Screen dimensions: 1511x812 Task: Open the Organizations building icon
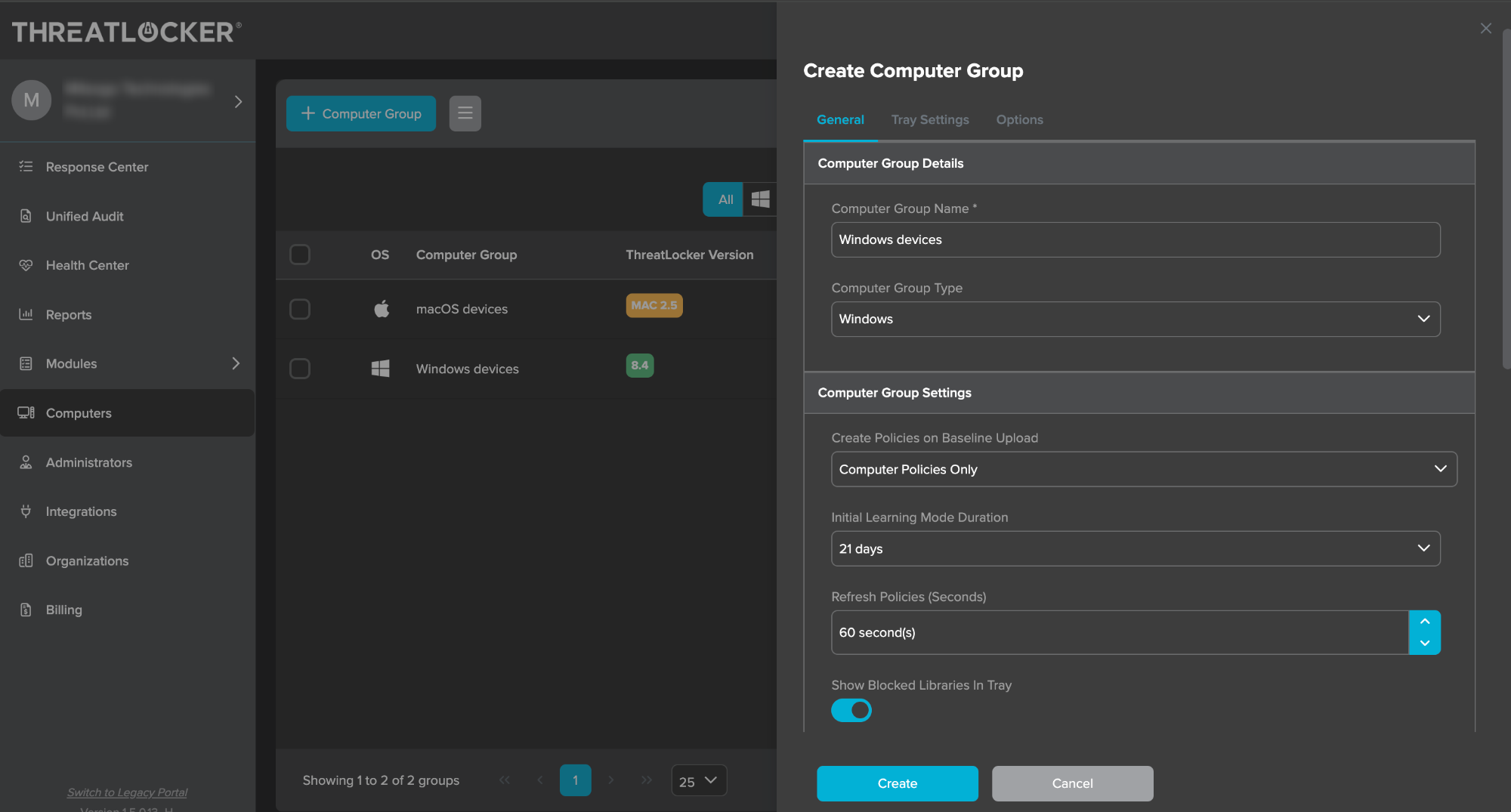26,560
